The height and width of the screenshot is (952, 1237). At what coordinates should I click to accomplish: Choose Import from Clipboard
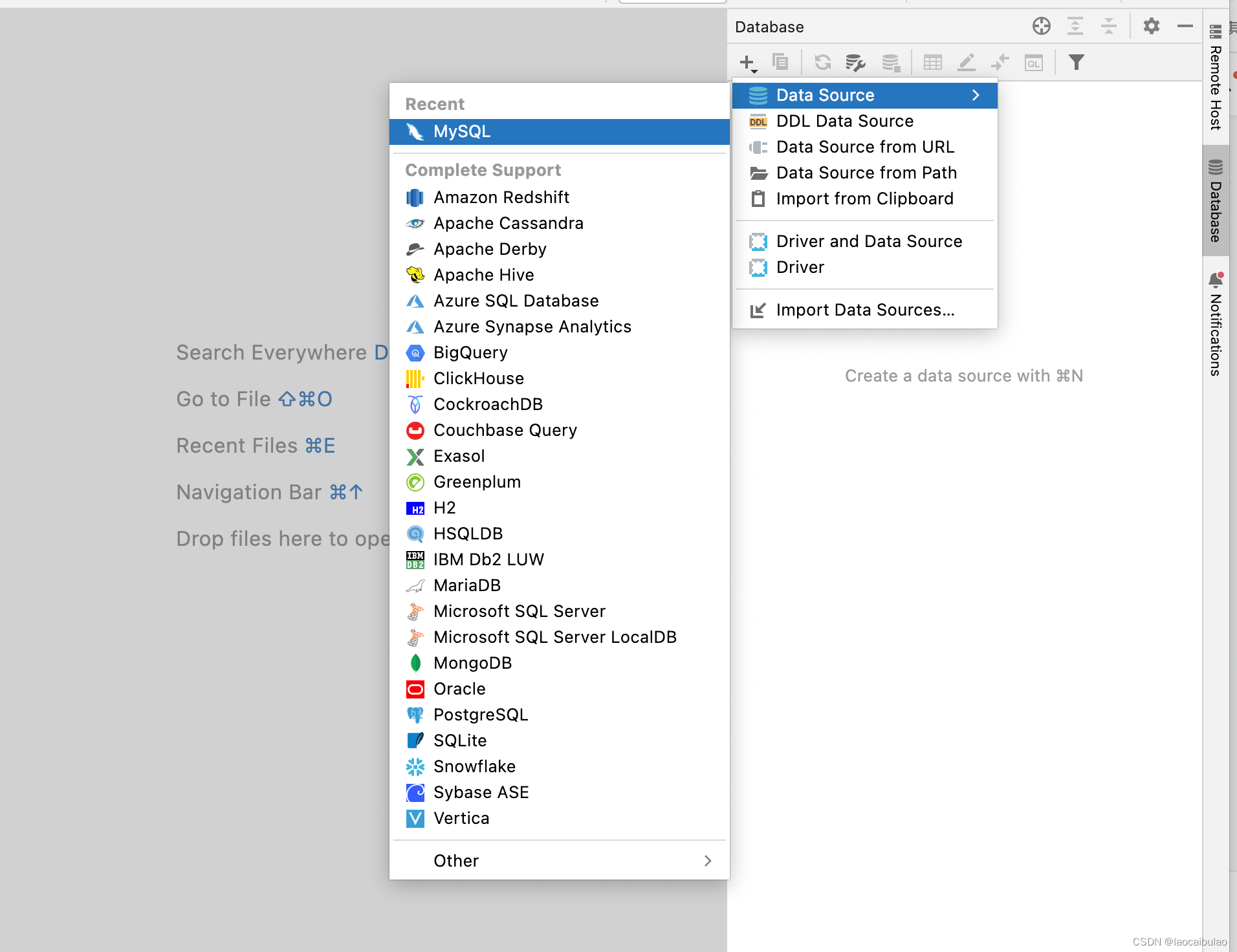(865, 199)
